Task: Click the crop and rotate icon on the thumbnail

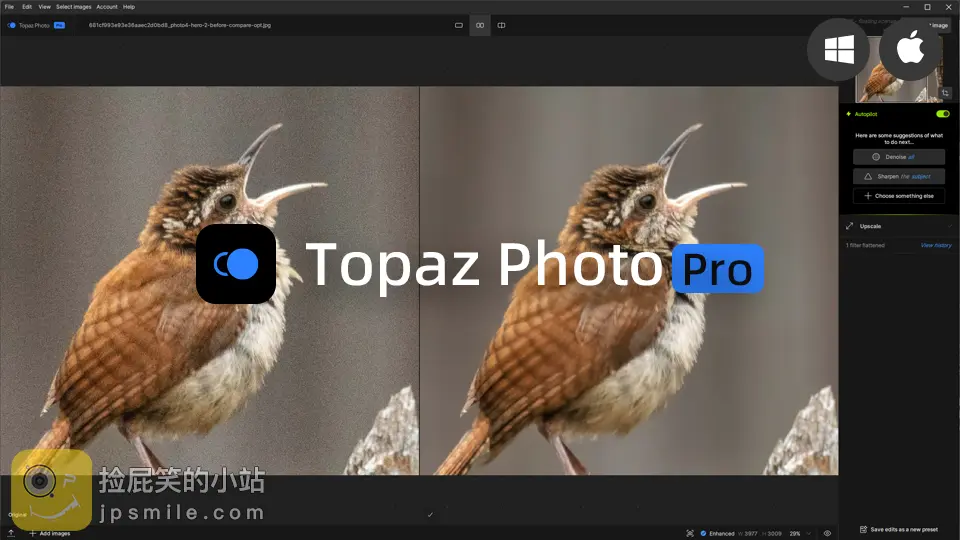Action: [945, 93]
